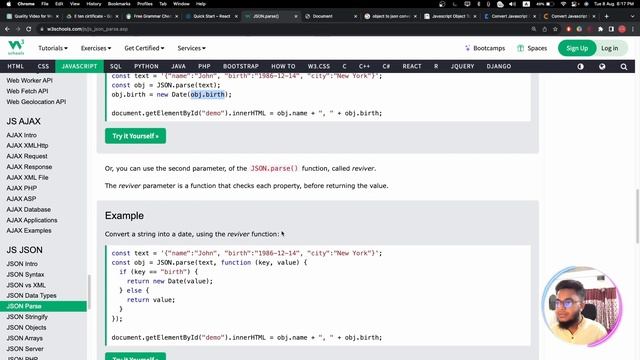Viewport: 640px width, 360px height.
Task: Open JSON Syntax in sidebar
Action: click(25, 274)
